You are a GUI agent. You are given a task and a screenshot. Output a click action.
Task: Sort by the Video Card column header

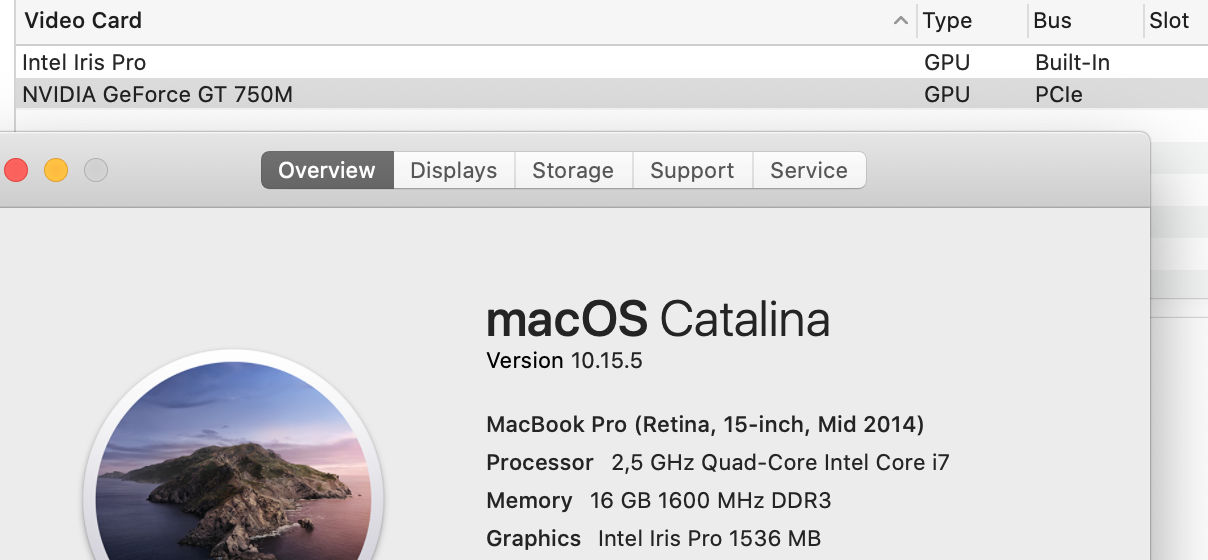[x=83, y=21]
